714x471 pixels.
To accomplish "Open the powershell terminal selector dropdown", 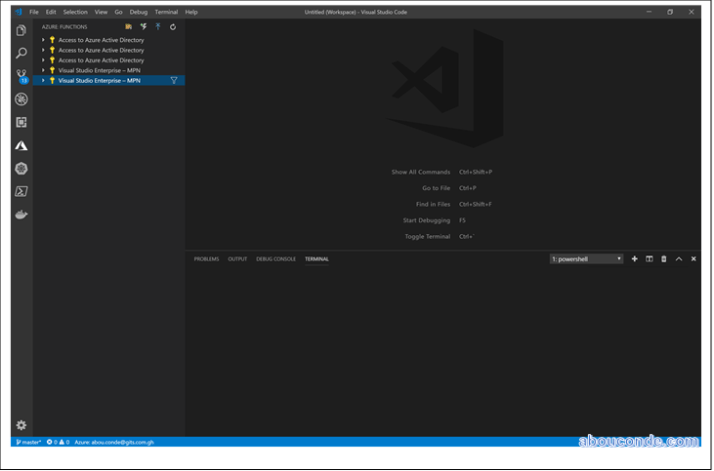I will [587, 259].
